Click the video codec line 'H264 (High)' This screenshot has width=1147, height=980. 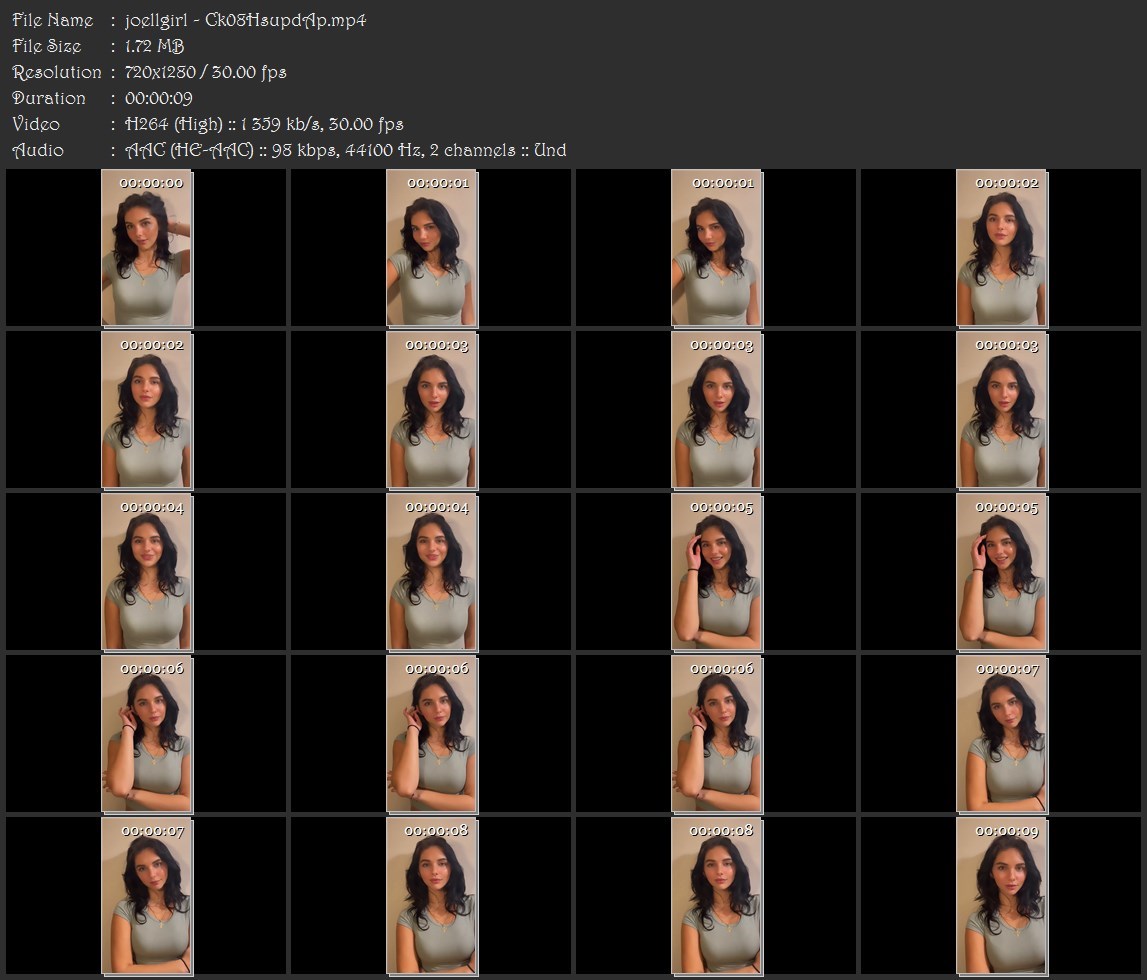[173, 124]
